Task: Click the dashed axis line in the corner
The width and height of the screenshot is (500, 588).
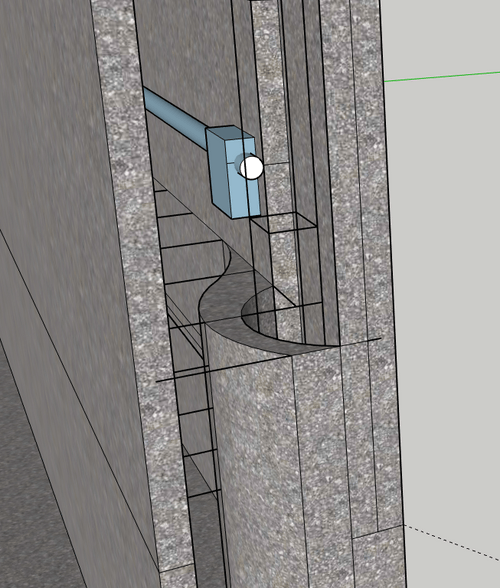Action: [x=452, y=543]
